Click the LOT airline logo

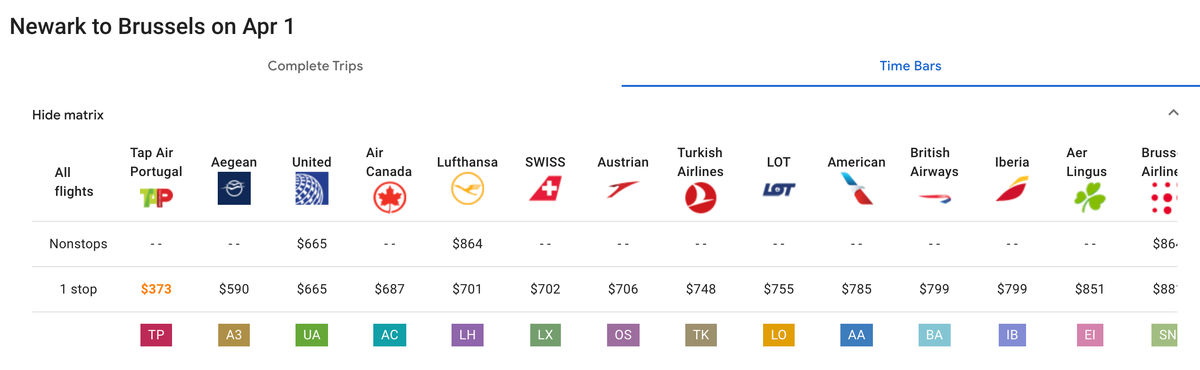[778, 189]
